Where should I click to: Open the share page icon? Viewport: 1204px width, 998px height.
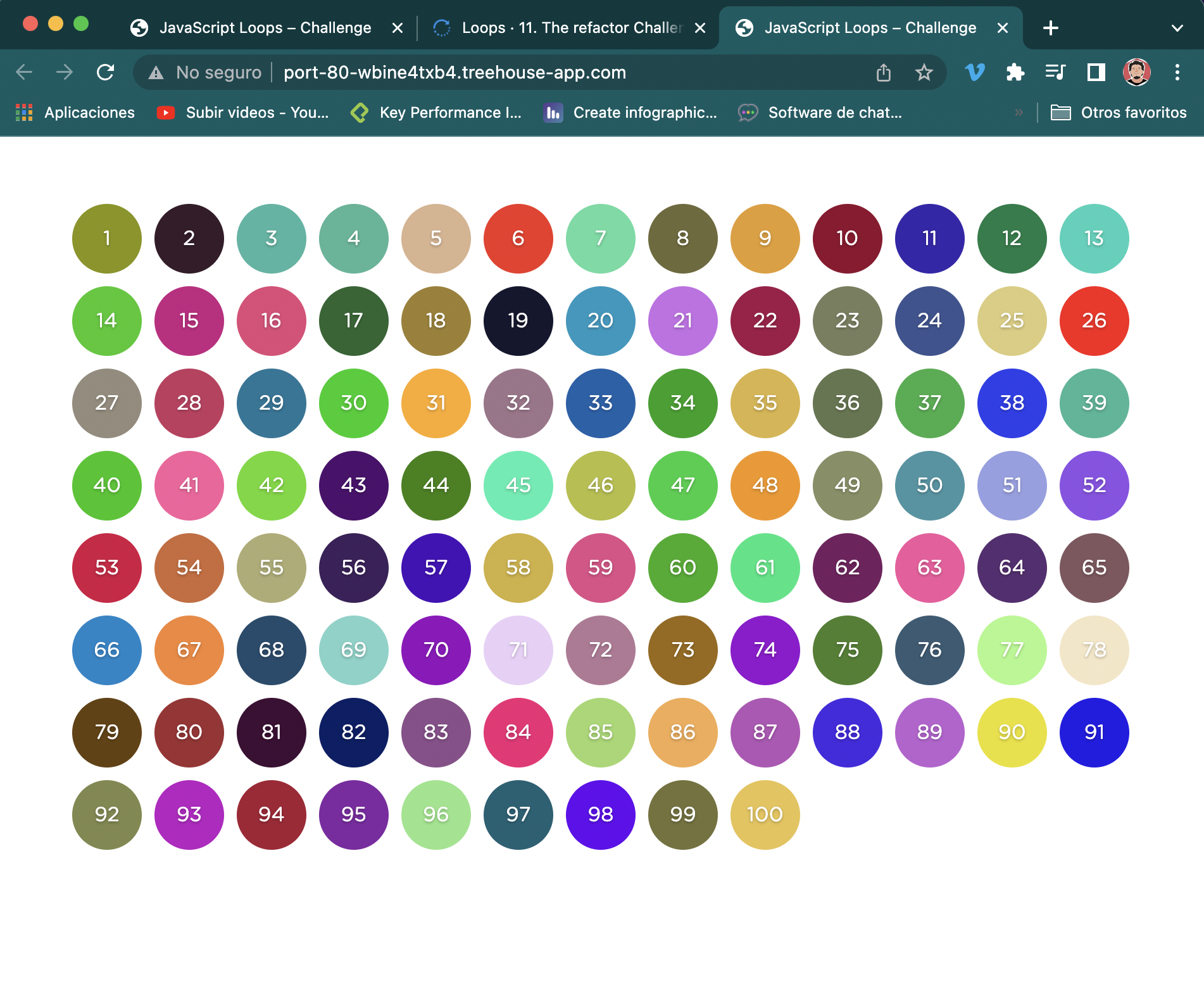pyautogui.click(x=883, y=73)
